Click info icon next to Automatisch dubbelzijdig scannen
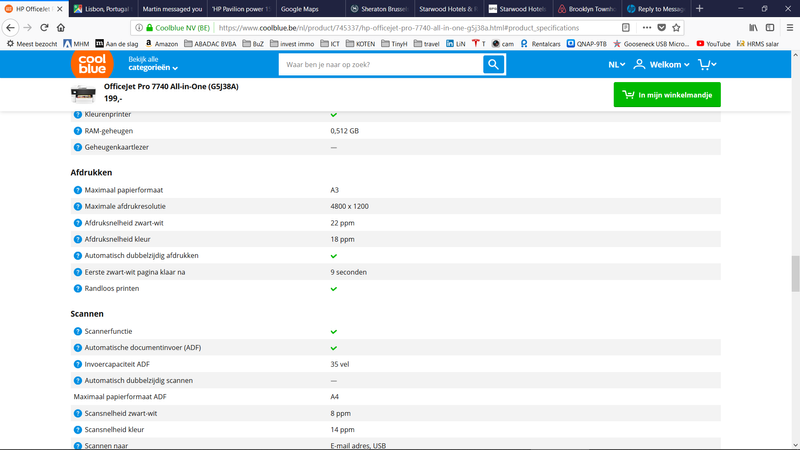800x450 pixels. (78, 380)
